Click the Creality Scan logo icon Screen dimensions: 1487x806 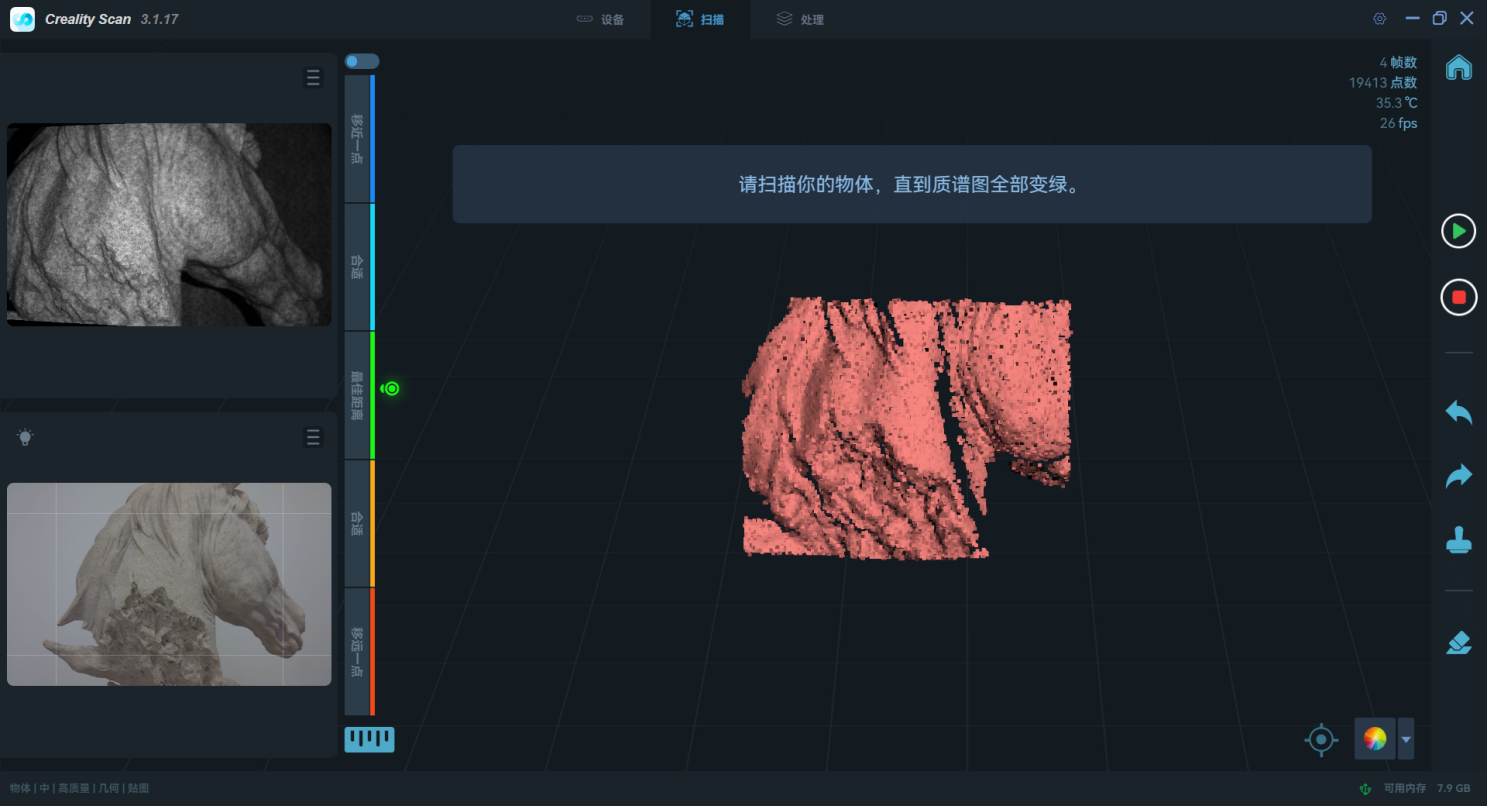(x=22, y=19)
